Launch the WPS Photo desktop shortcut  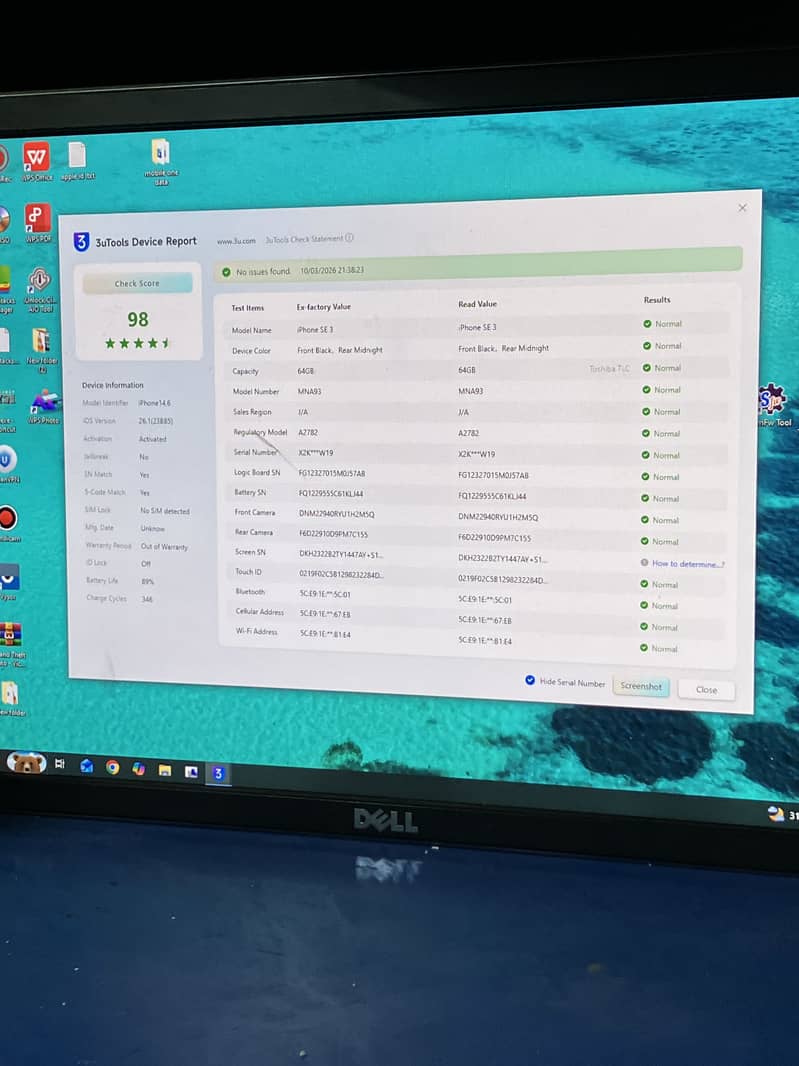click(x=44, y=407)
